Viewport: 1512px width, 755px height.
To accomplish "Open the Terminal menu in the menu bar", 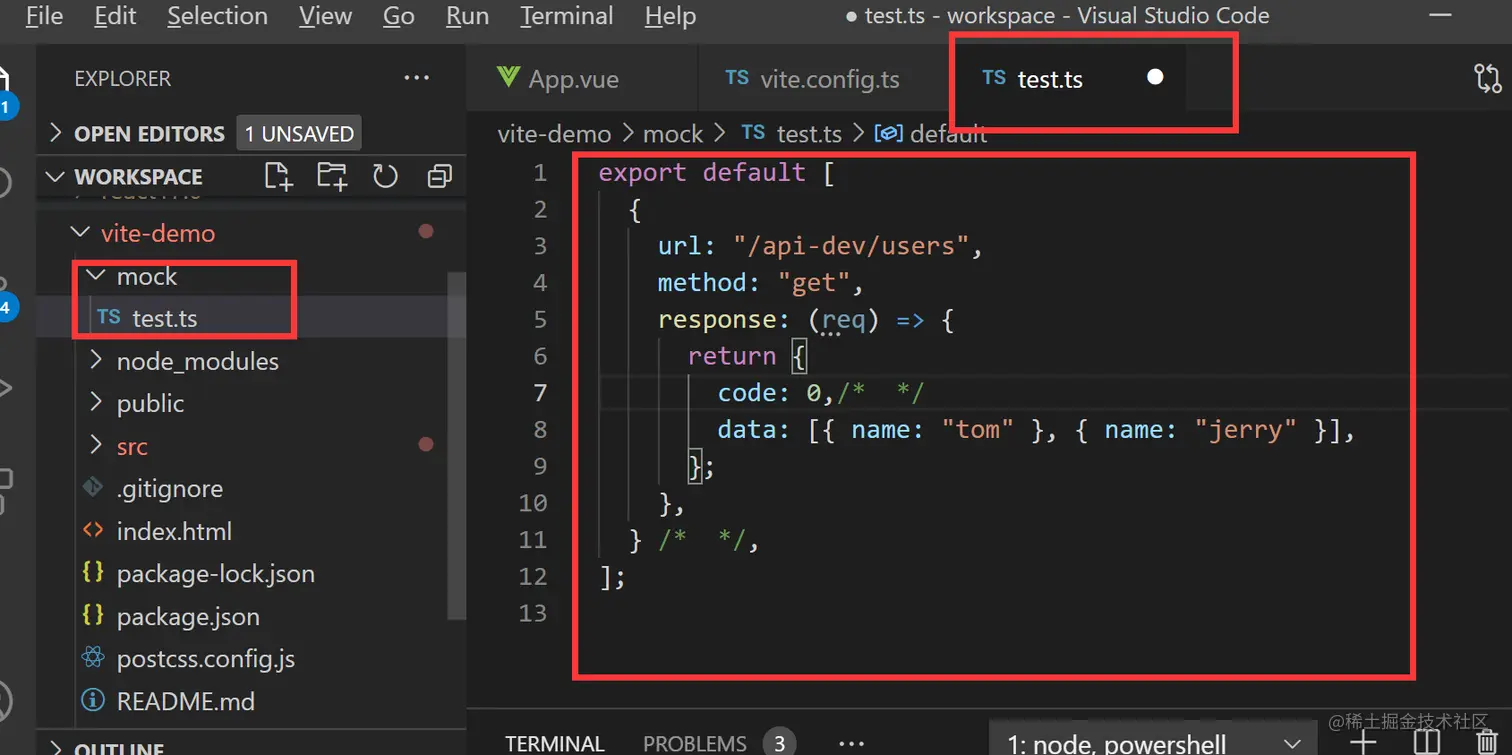I will tap(566, 16).
